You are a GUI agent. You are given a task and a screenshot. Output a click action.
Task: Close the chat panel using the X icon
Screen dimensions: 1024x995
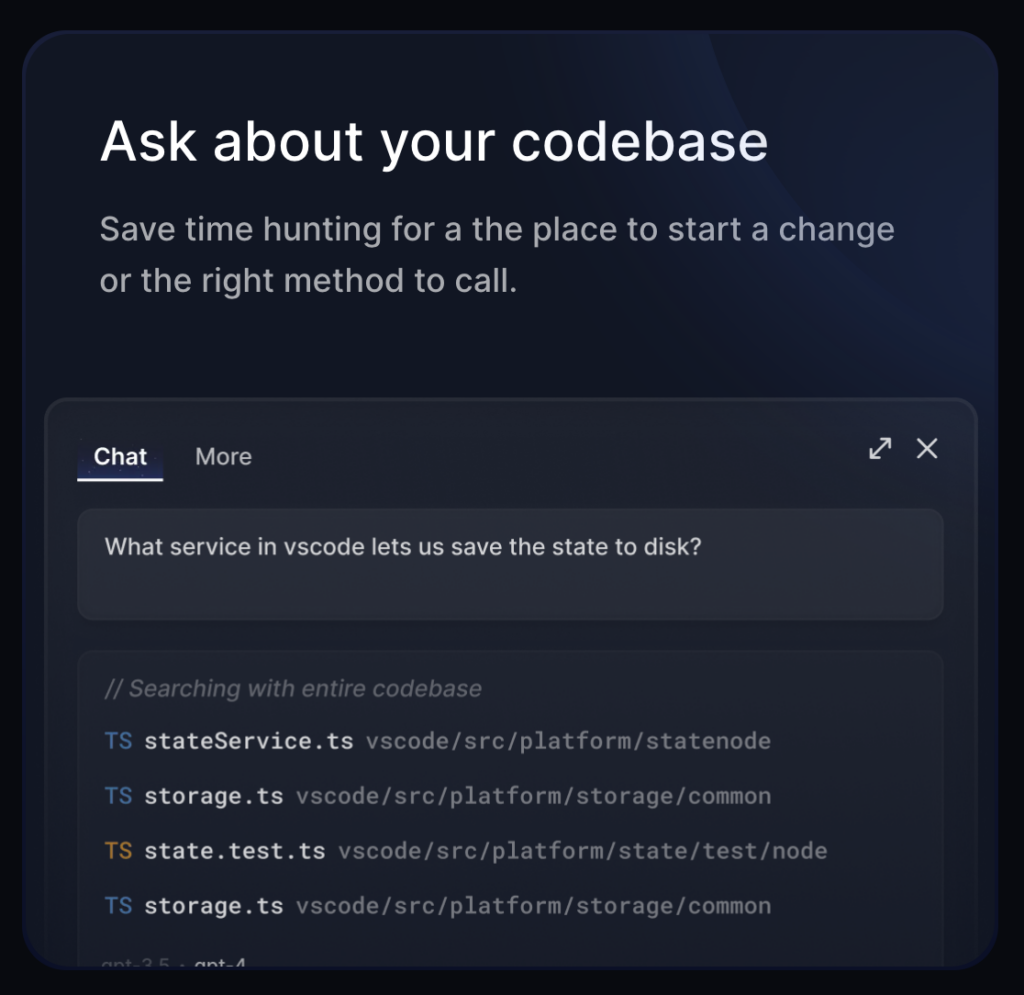[927, 449]
